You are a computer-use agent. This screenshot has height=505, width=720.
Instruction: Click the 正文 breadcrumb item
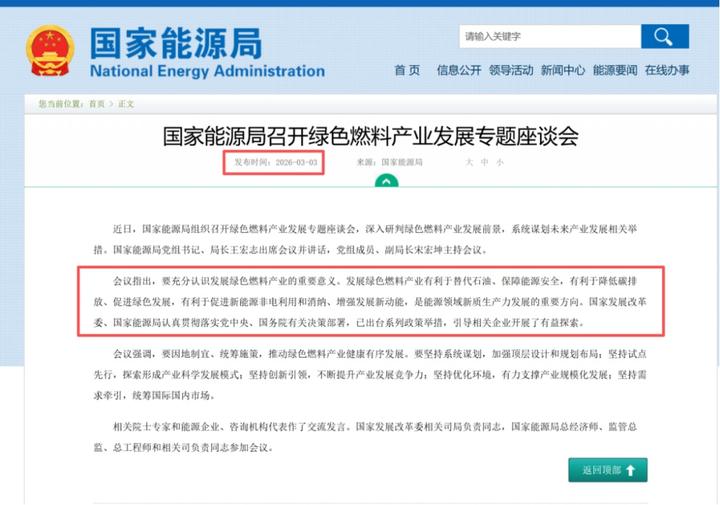(x=126, y=103)
